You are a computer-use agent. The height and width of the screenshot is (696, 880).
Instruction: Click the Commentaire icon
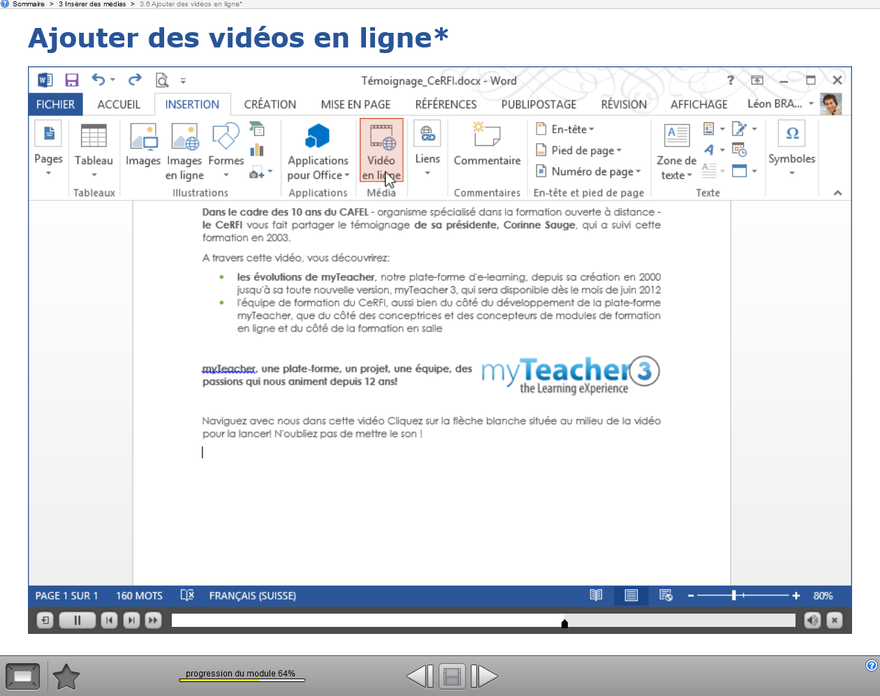coord(487,146)
